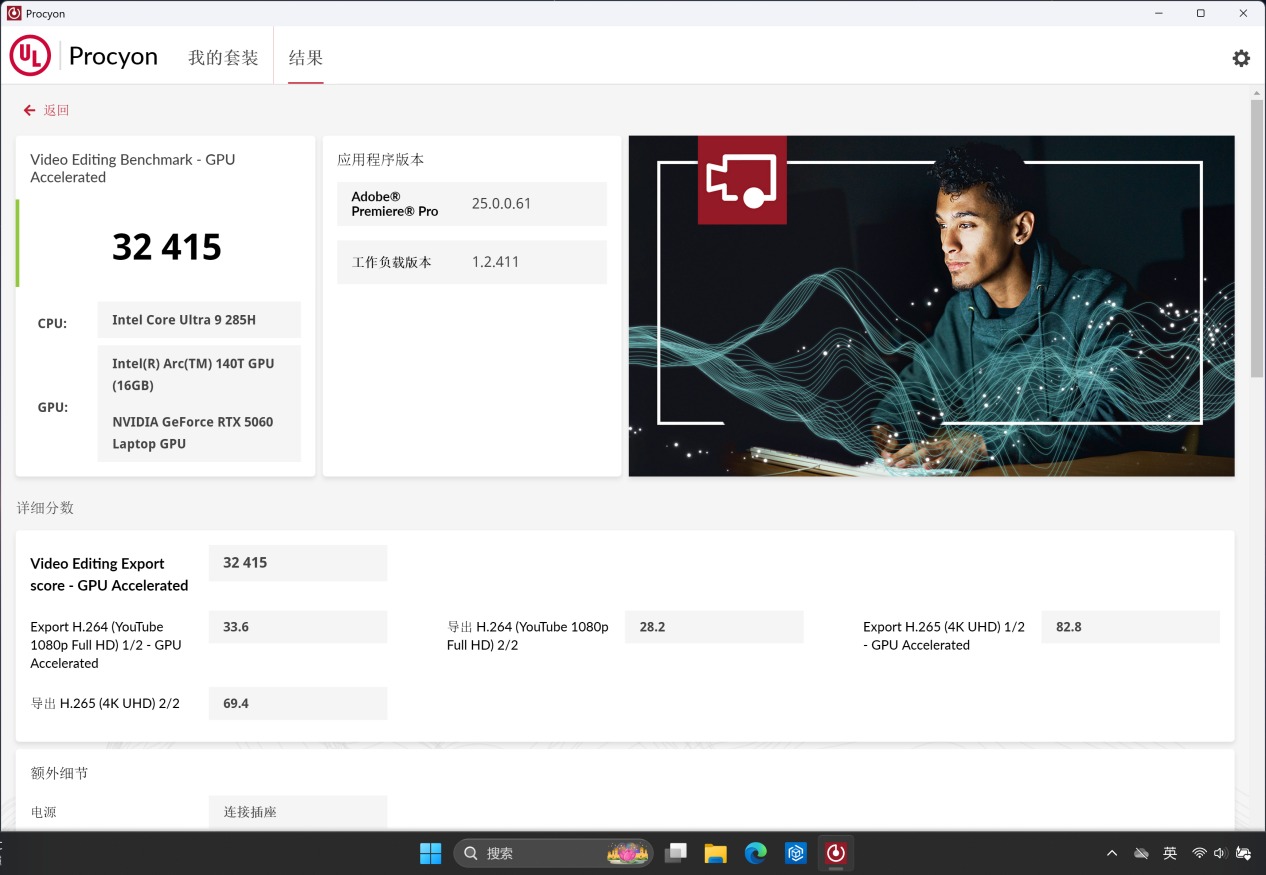The height and width of the screenshot is (875, 1266).
Task: Click the red camera badge on the benchmark image
Action: point(742,180)
